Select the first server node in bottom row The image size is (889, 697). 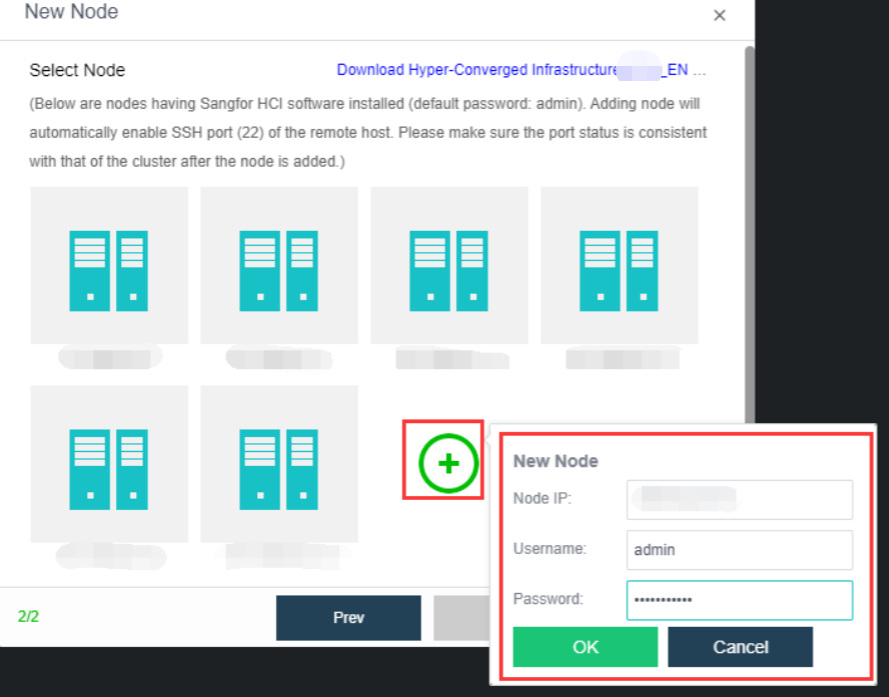[x=109, y=463]
